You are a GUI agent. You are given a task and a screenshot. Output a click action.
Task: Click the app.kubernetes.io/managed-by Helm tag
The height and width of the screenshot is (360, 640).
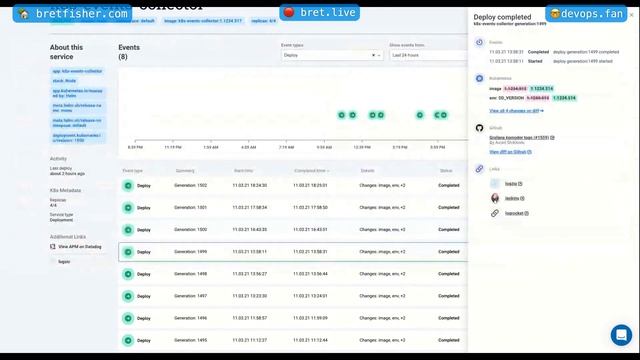[77, 93]
